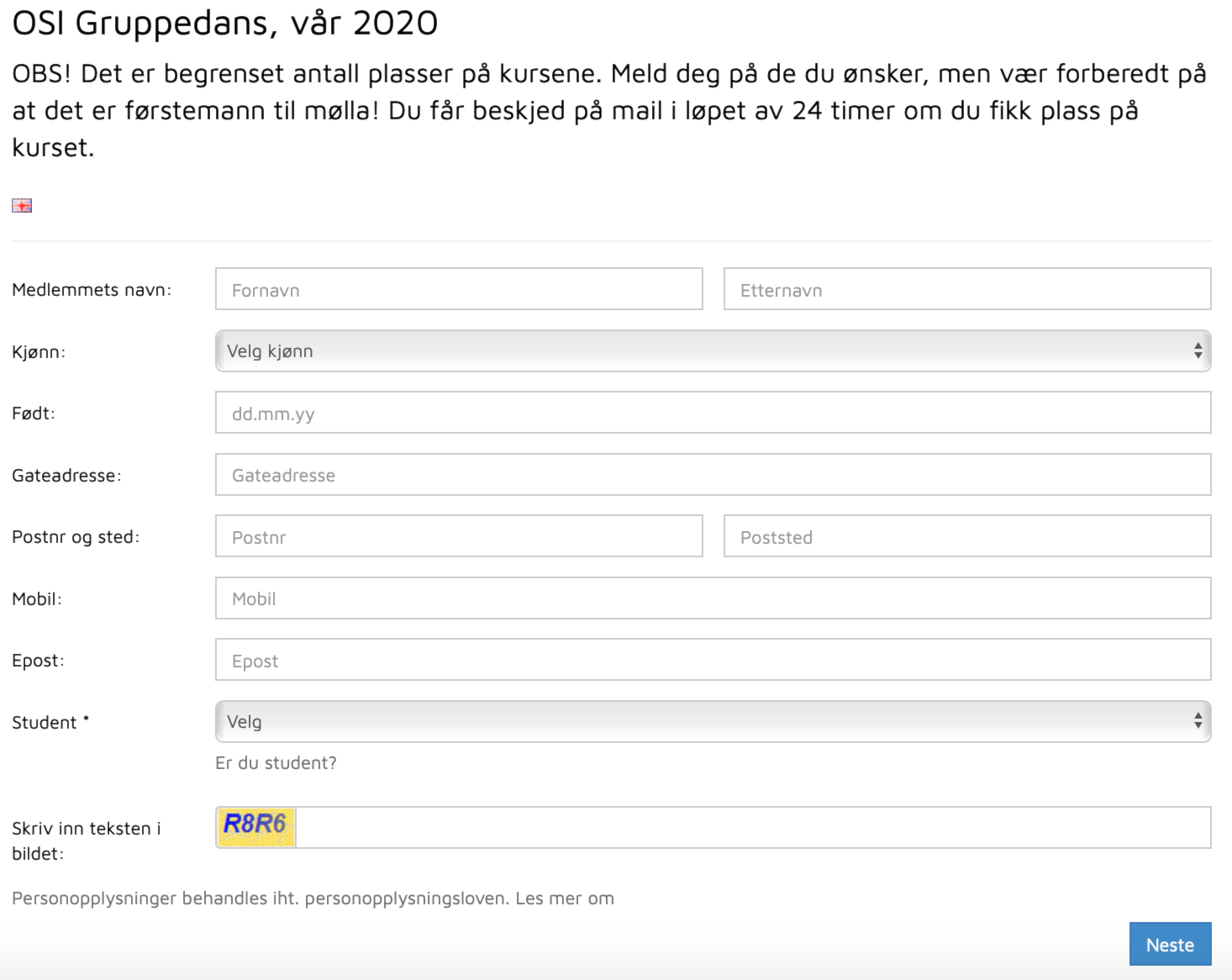The width and height of the screenshot is (1232, 980).
Task: Click the 'Epost:' label
Action: pos(38,661)
